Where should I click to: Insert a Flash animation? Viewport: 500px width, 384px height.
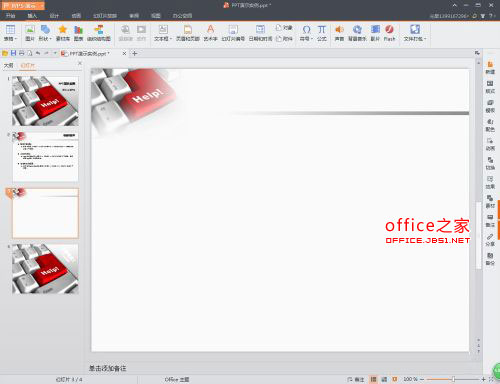click(x=389, y=33)
